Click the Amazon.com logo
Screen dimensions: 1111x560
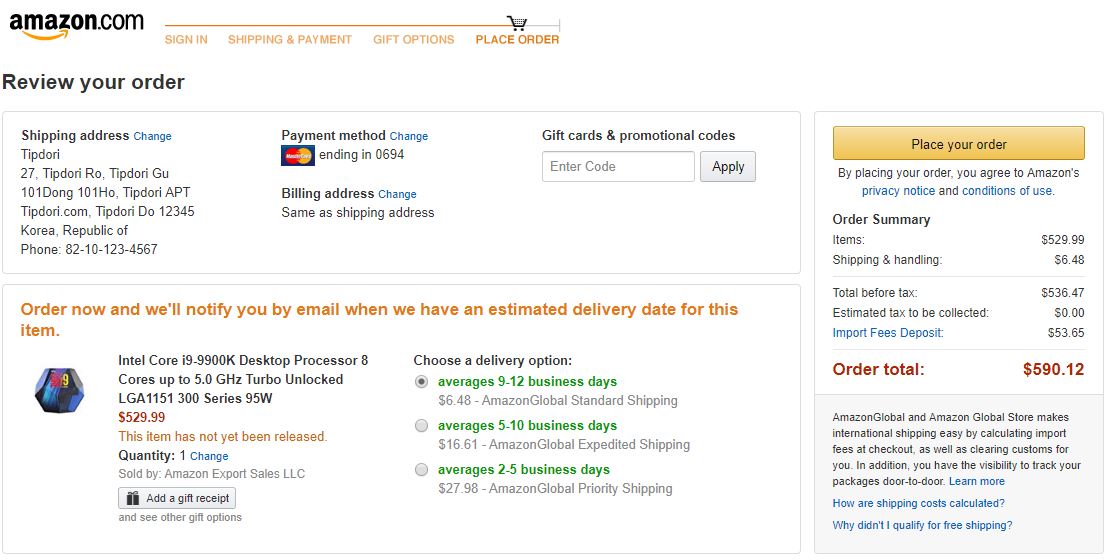coord(76,25)
